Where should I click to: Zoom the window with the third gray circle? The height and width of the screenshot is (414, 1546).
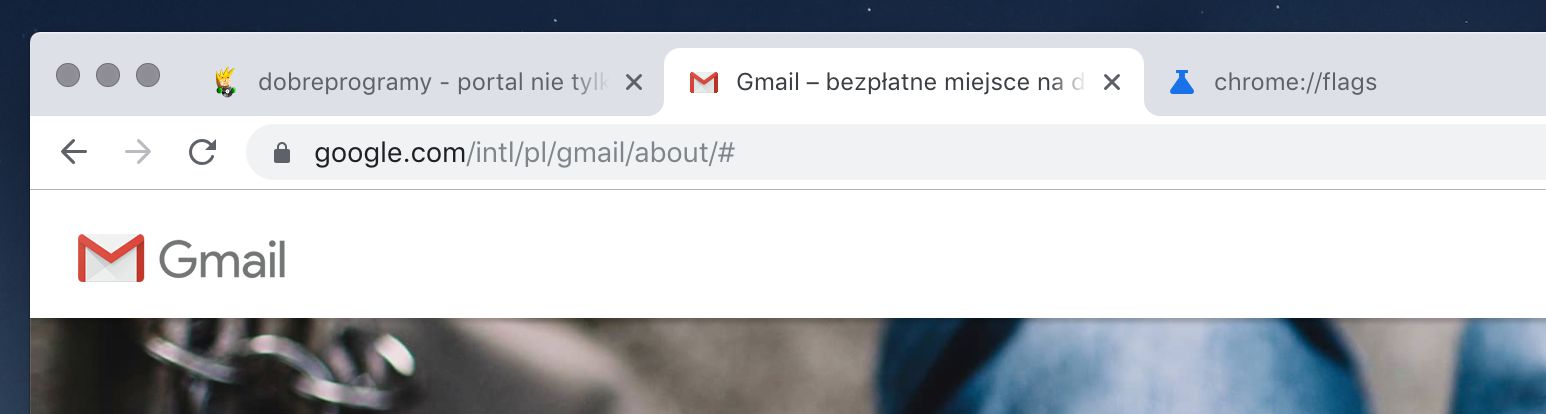point(148,75)
